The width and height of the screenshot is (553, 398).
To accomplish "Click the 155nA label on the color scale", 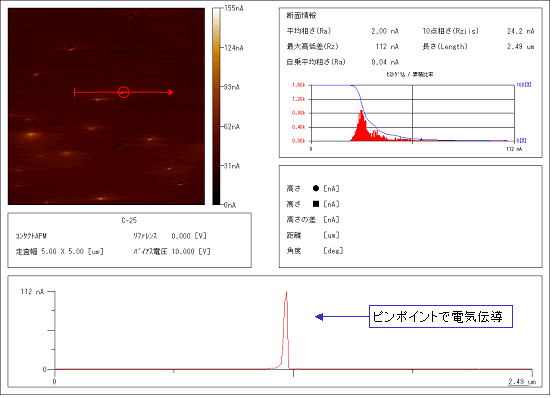I will point(233,8).
